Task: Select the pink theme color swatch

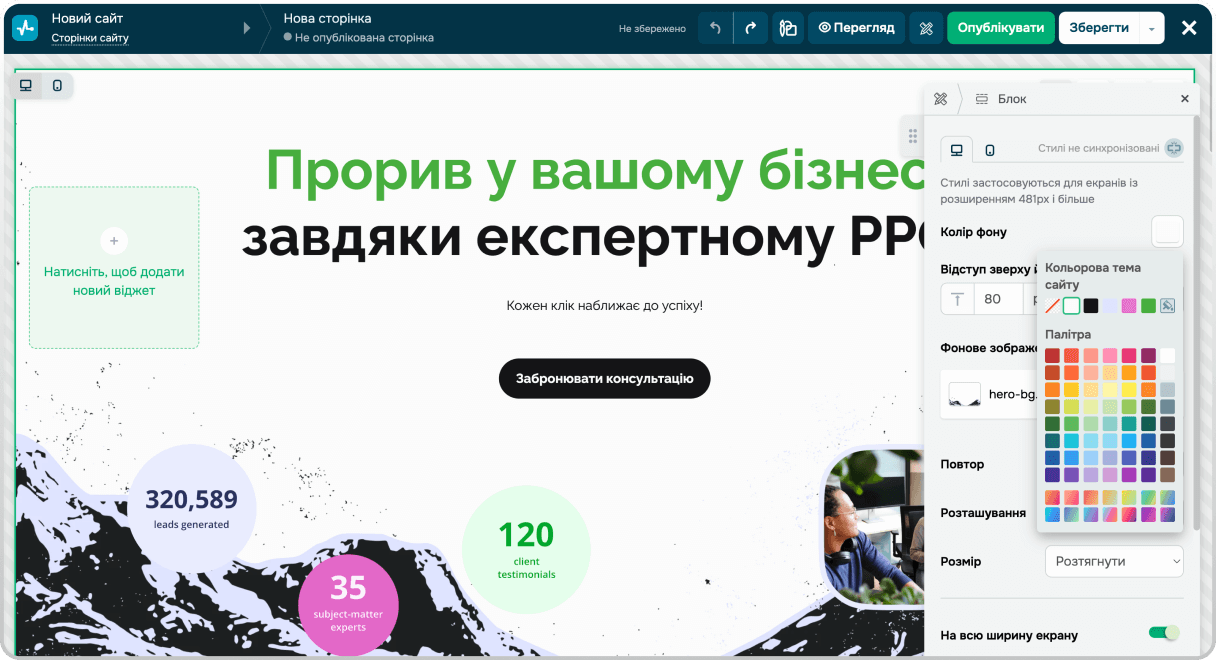Action: pos(1129,306)
